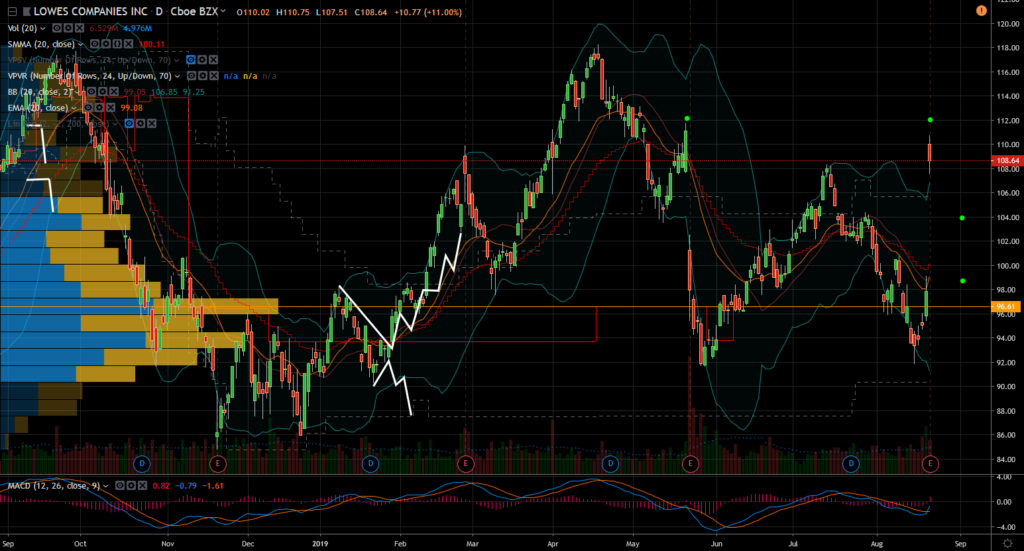The width and height of the screenshot is (1024, 551).
Task: Toggle visibility of the SMMA indicator
Action: [x=95, y=44]
